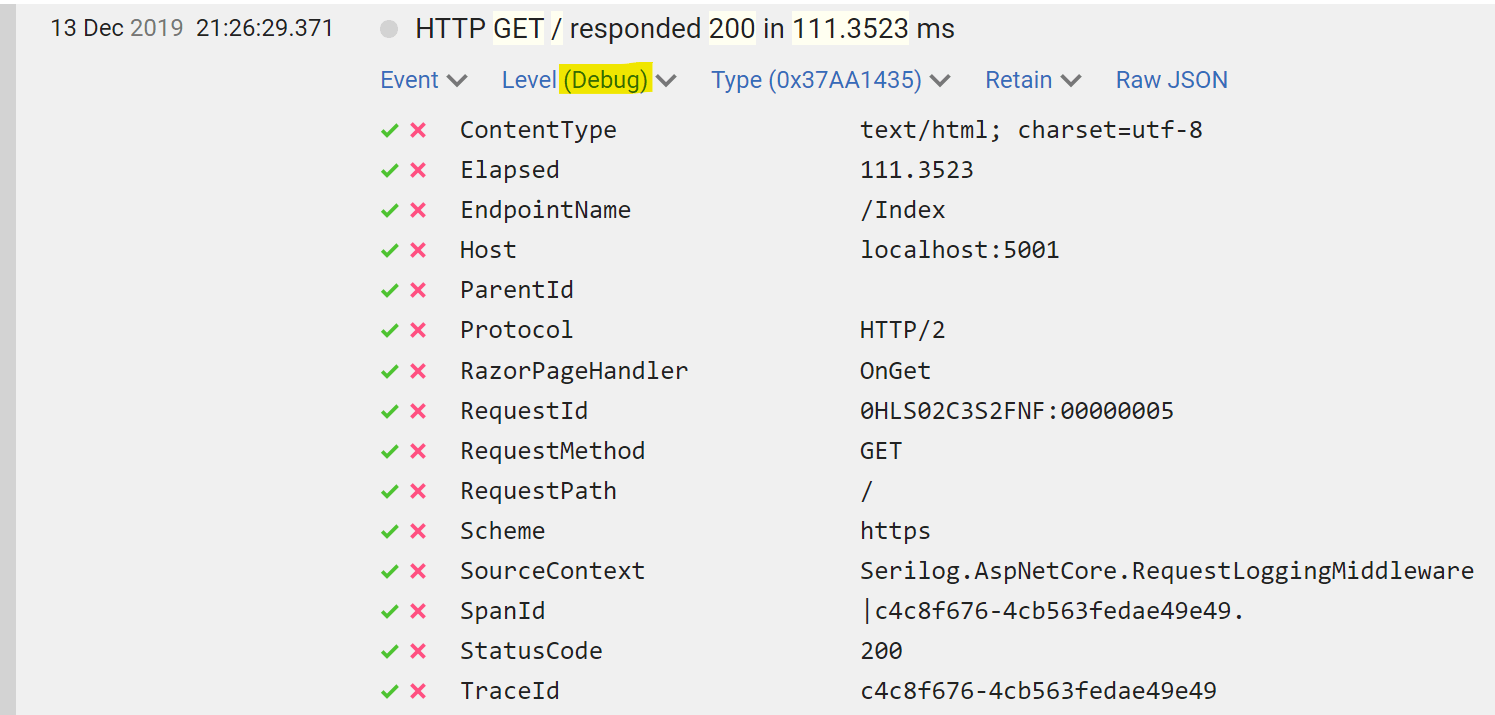
Task: Click the red X beside Host
Action: tap(418, 250)
